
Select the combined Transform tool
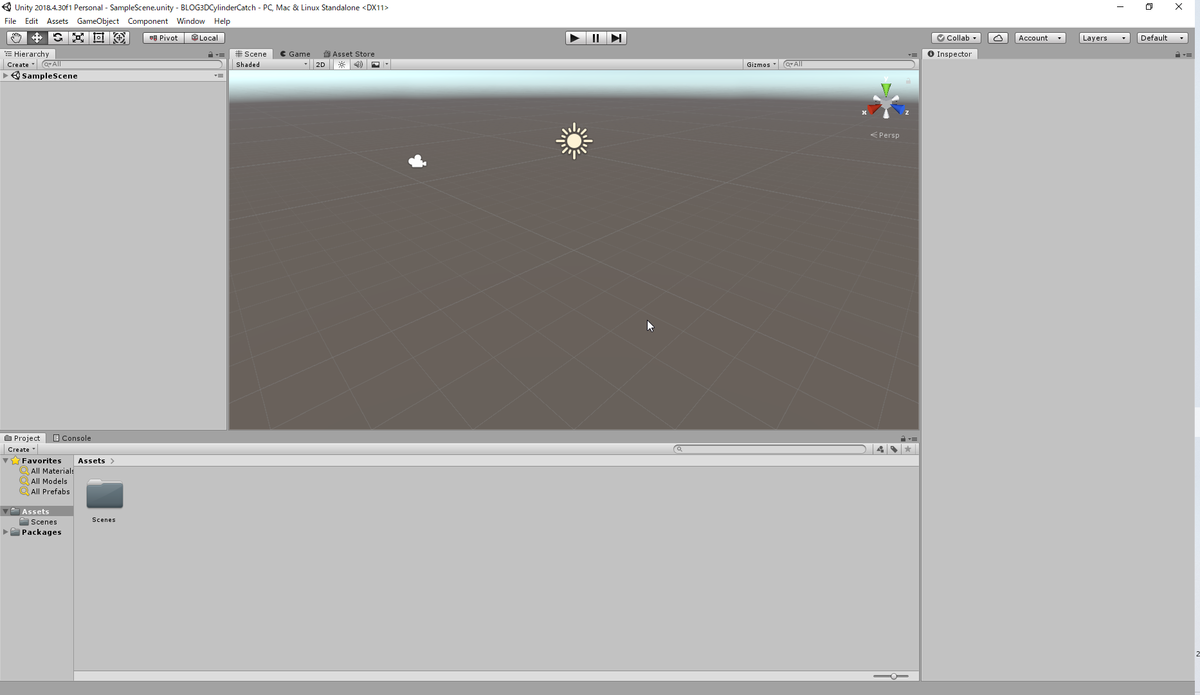tap(119, 38)
